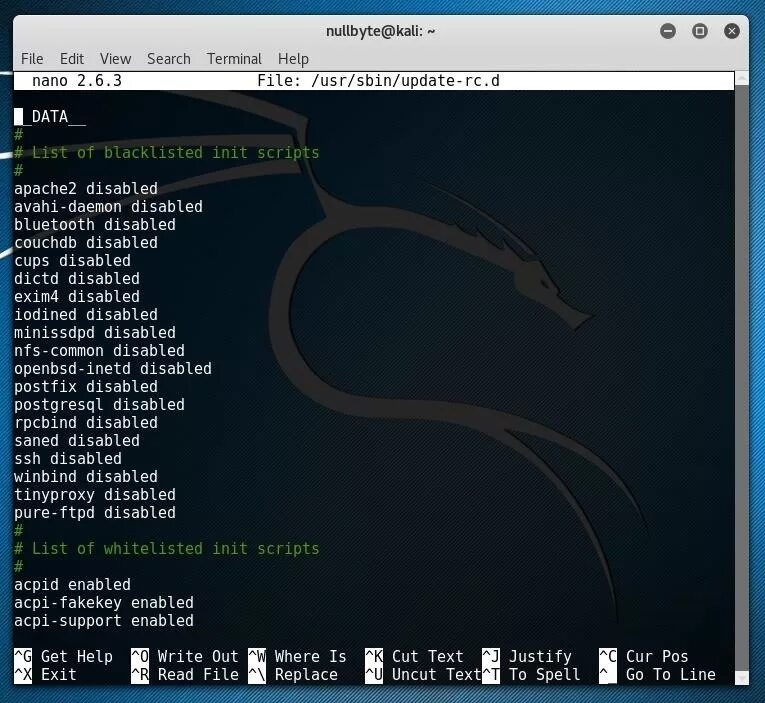Open the View menu
Image resolution: width=765 pixels, height=703 pixels.
coord(115,59)
